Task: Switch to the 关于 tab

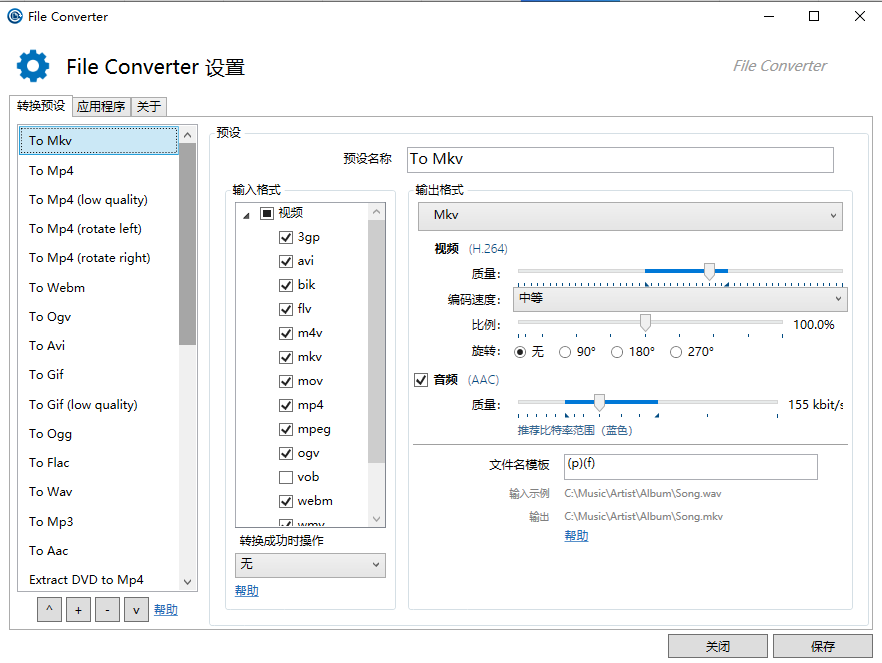Action: click(x=148, y=105)
